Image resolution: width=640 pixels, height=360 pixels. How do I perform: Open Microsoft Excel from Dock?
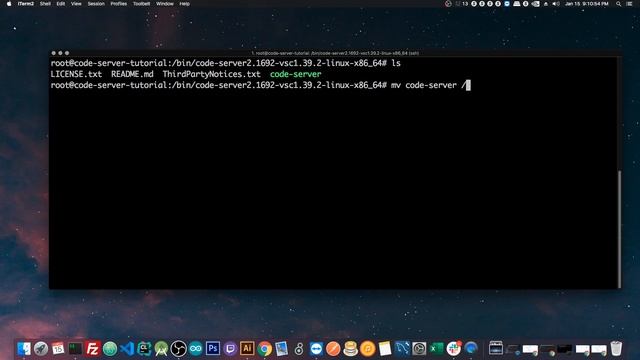436,349
